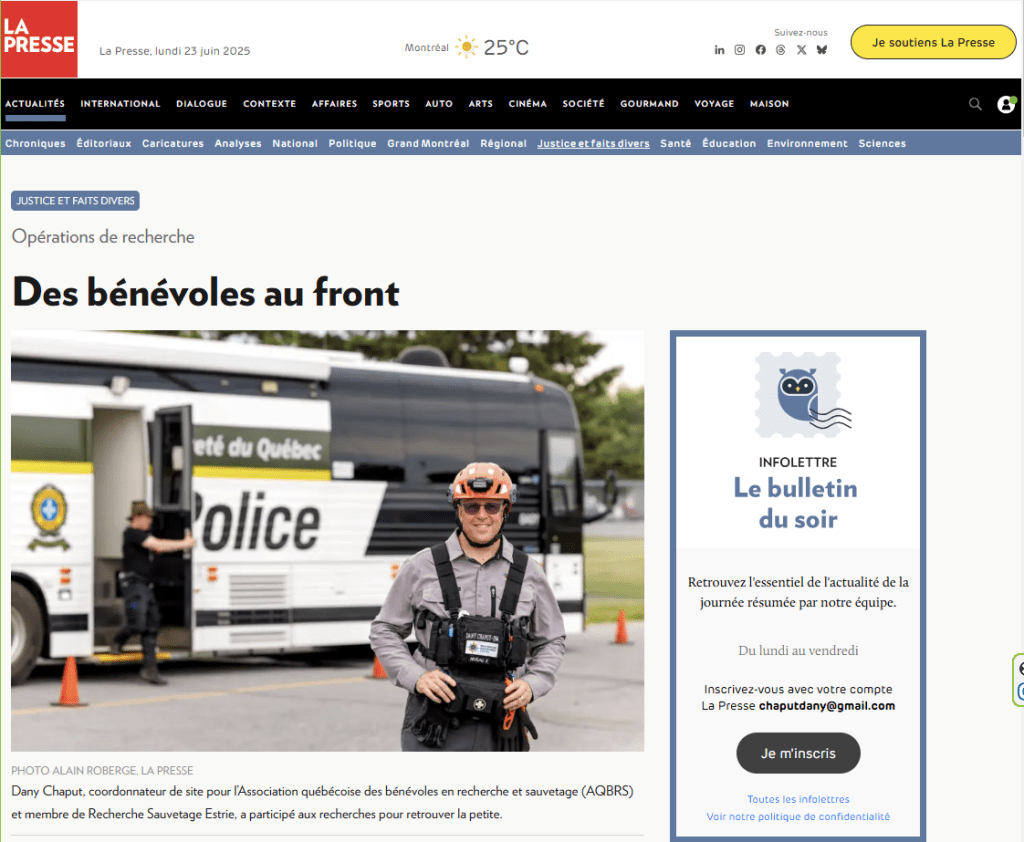The width and height of the screenshot is (1024, 842).
Task: Open the Politique subsection tab
Action: coord(353,143)
